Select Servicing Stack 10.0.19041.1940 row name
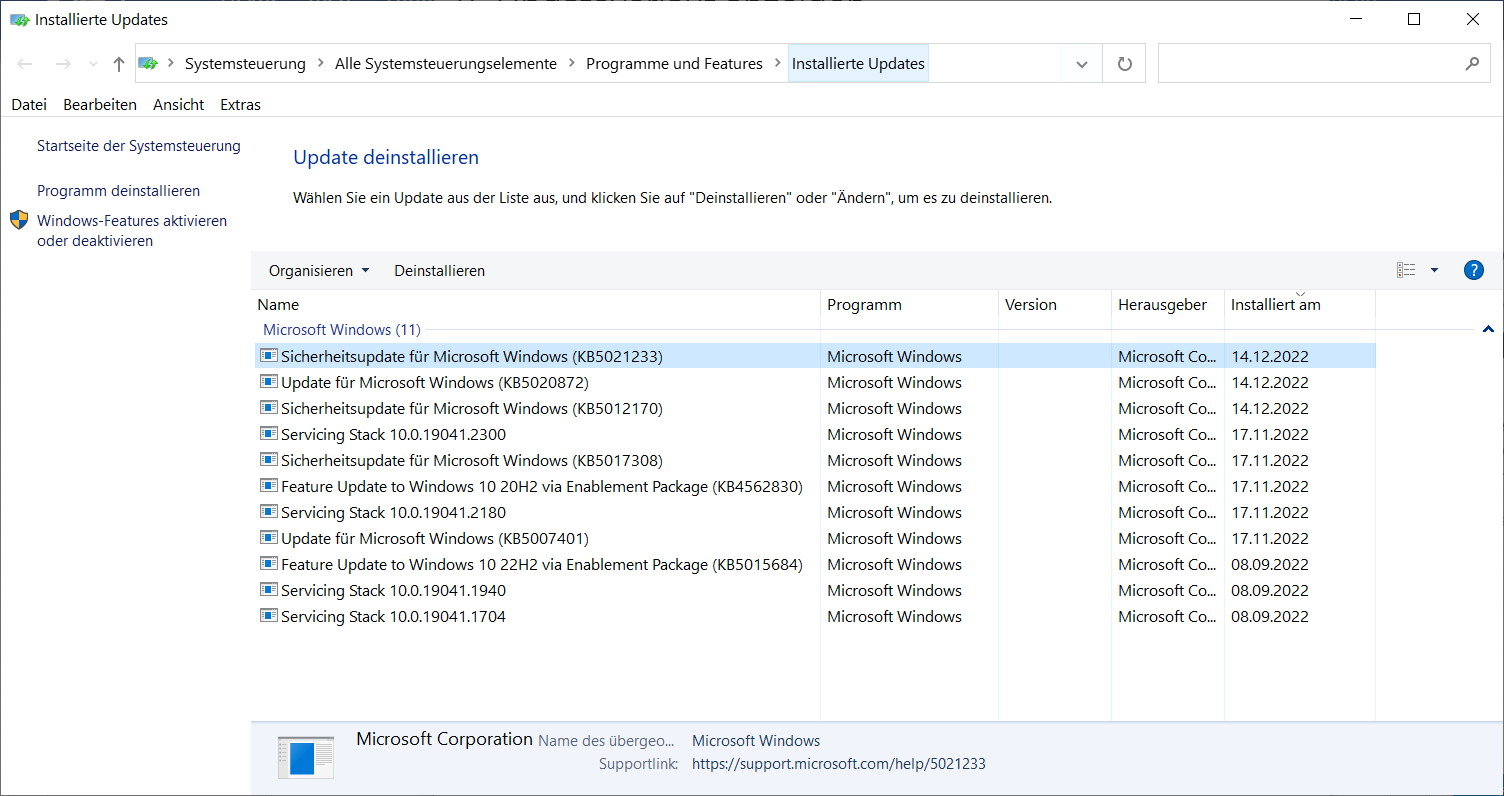This screenshot has height=796, width=1504. click(394, 590)
